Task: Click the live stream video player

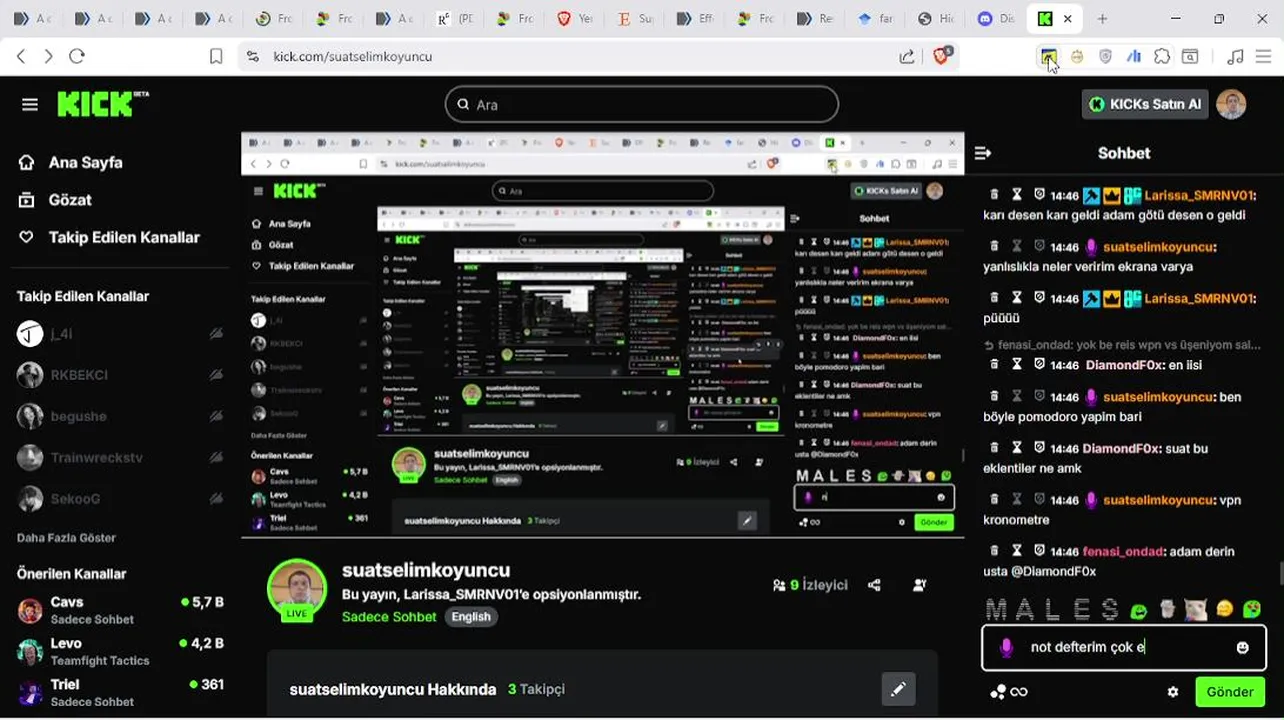Action: click(x=603, y=335)
